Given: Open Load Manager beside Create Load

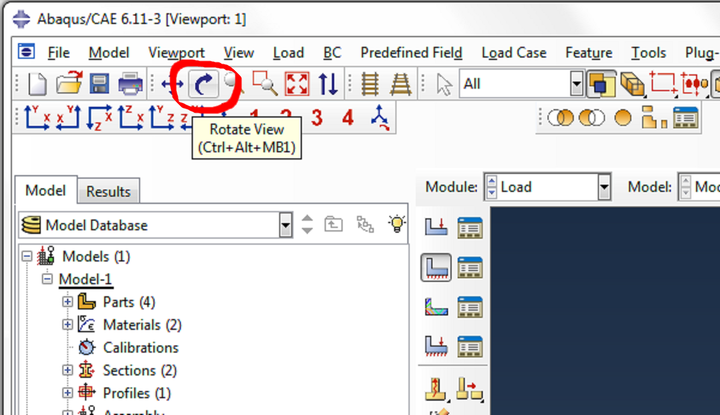Looking at the screenshot, I should click(470, 228).
